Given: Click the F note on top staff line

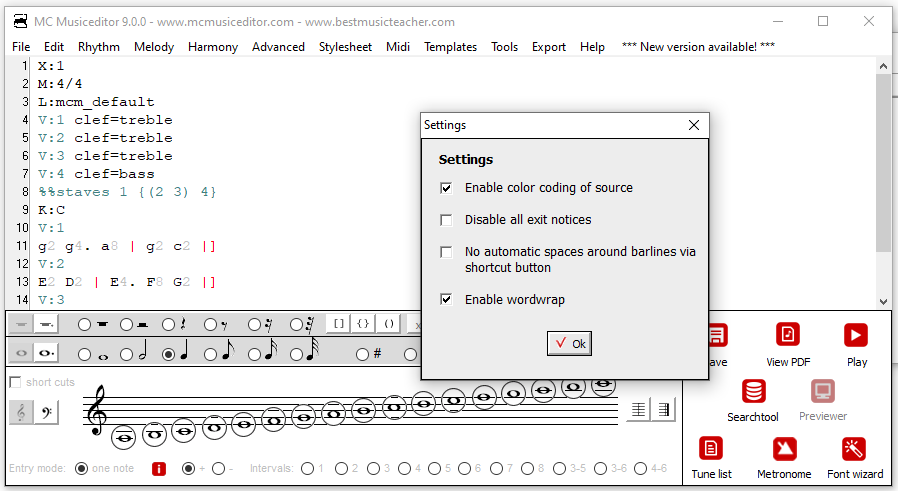Looking at the screenshot, I should [483, 396].
